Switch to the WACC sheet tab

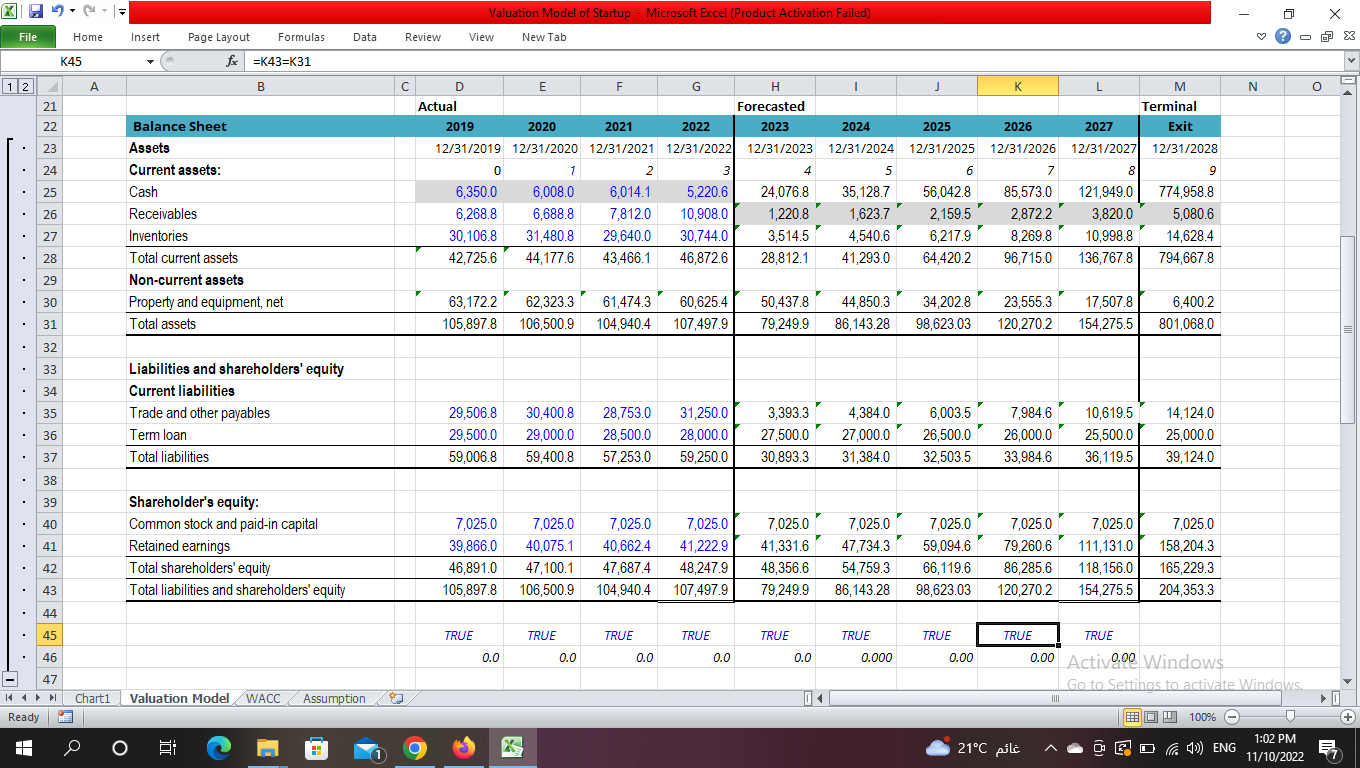point(263,698)
